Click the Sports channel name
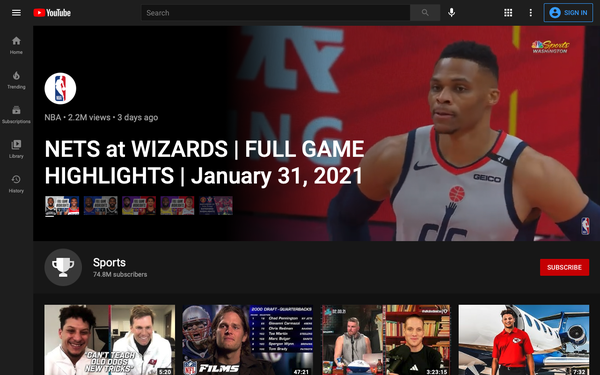 (109, 262)
